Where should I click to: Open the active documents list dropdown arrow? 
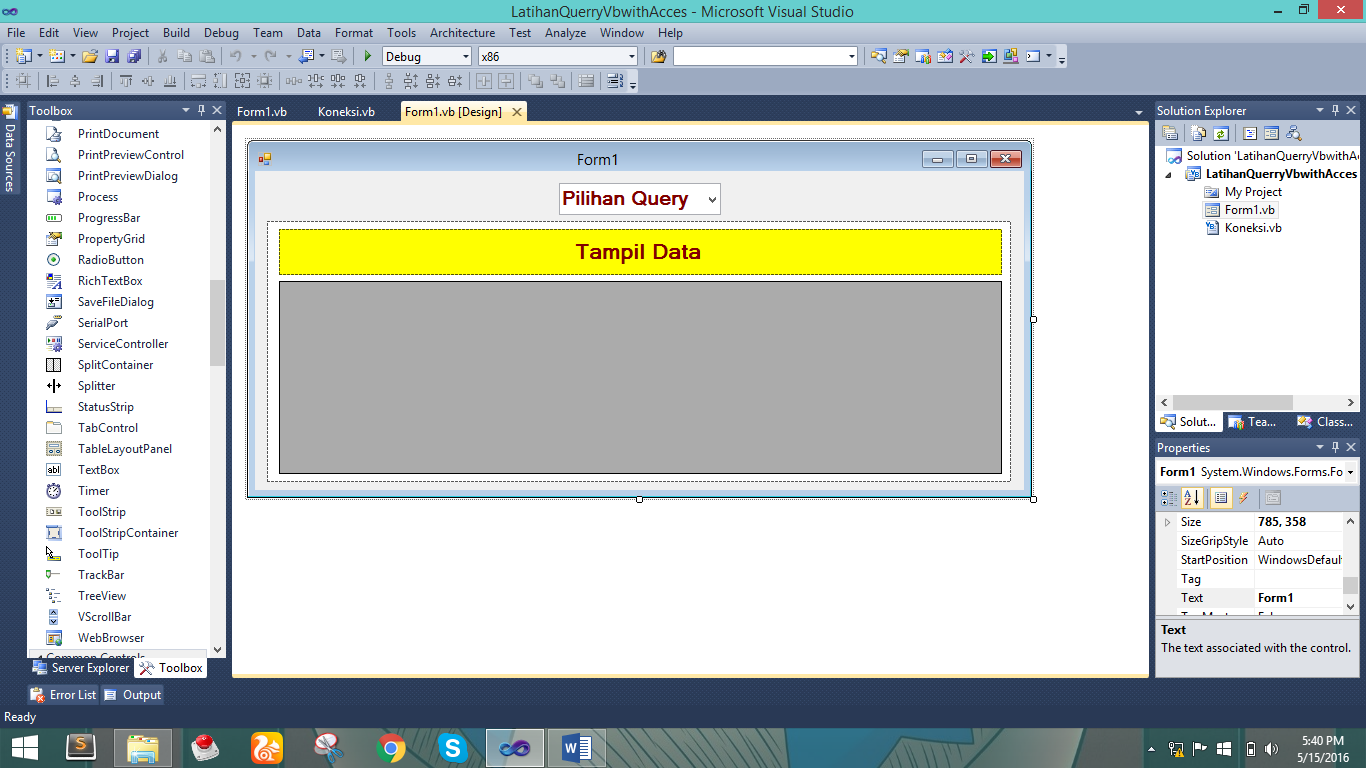click(x=1139, y=112)
